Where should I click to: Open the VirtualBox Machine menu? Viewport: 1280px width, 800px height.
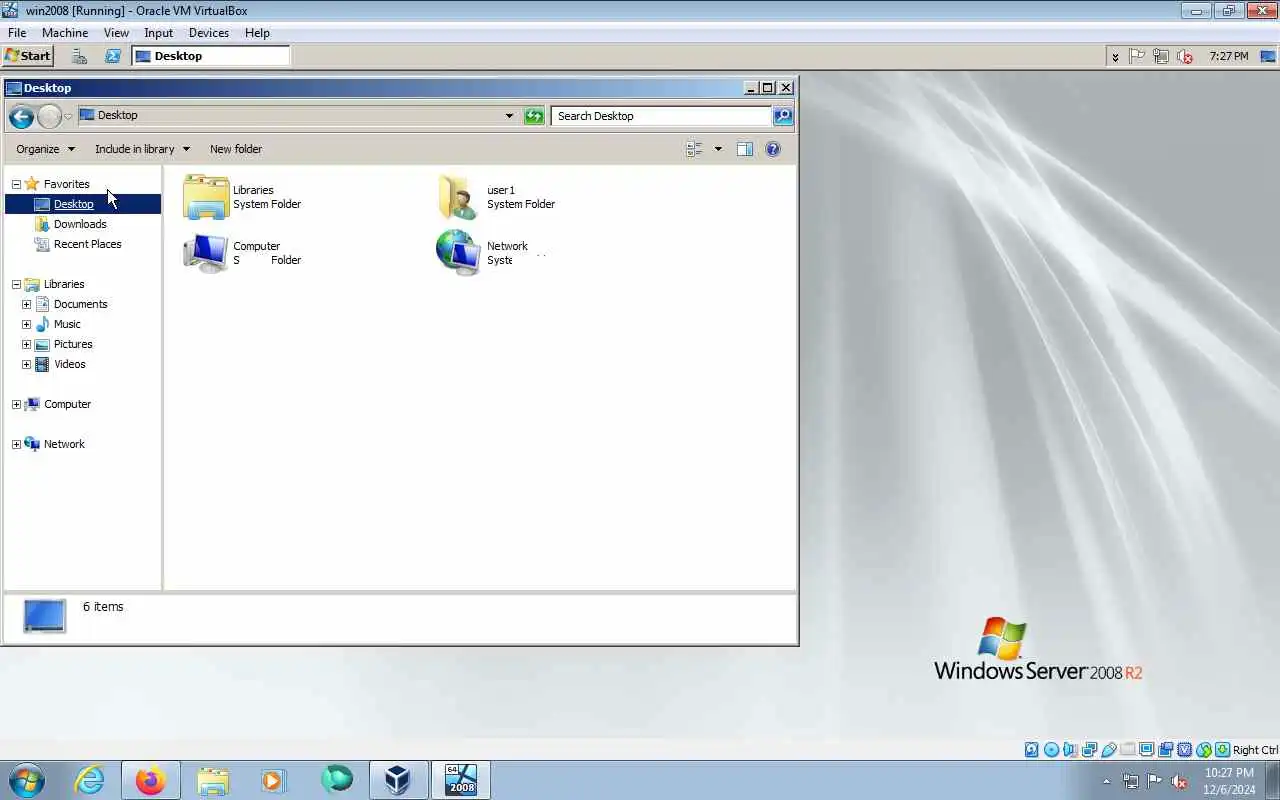[x=65, y=33]
